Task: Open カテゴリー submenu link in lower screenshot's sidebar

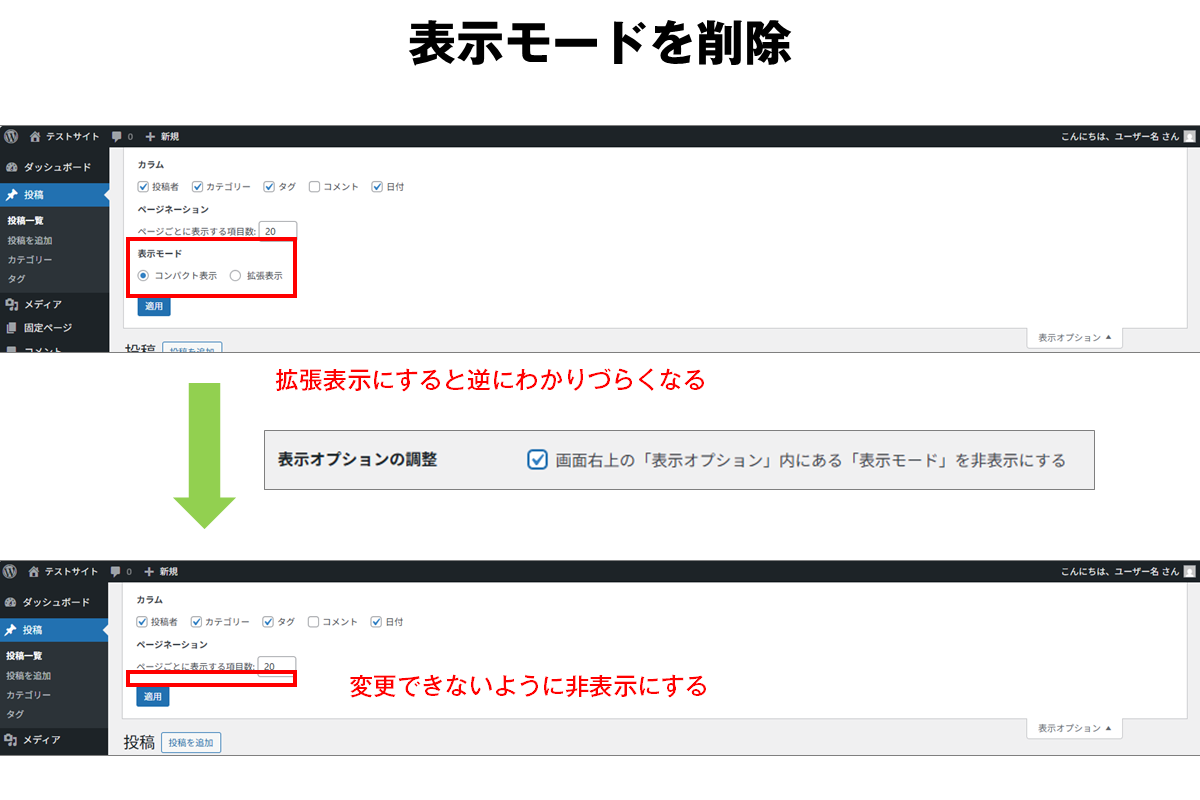Action: pyautogui.click(x=29, y=694)
